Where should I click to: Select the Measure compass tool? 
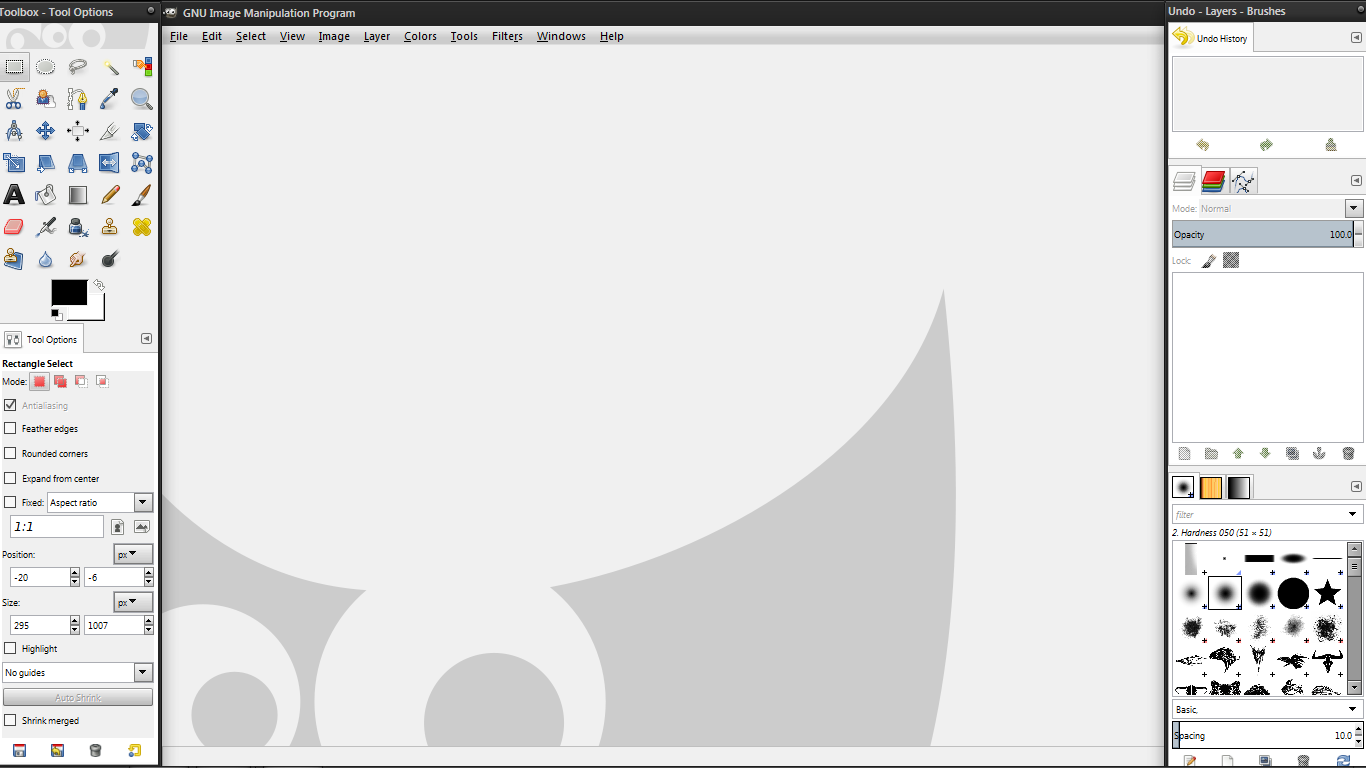(x=14, y=131)
